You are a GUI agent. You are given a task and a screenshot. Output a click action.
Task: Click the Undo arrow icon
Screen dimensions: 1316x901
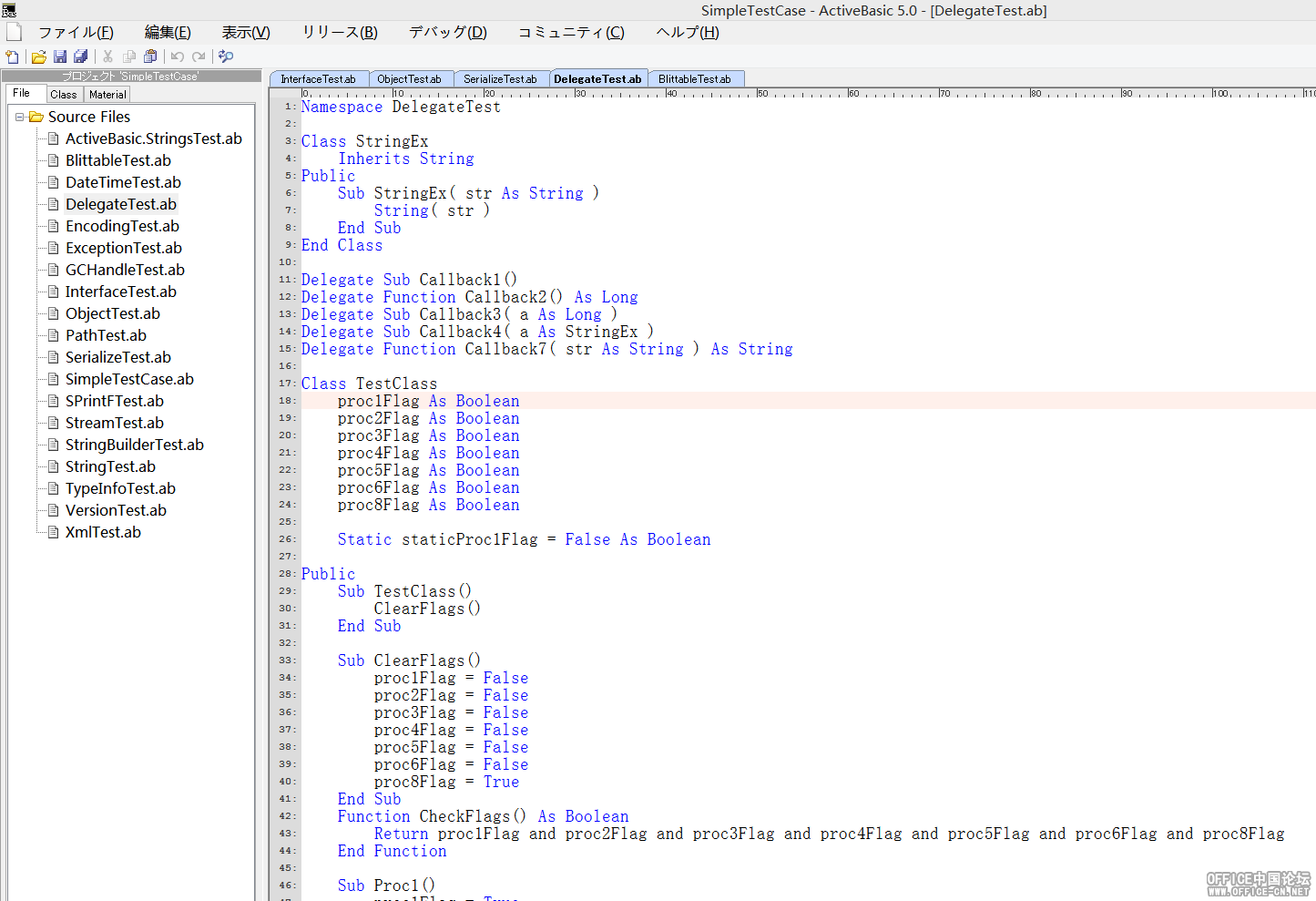point(178,56)
